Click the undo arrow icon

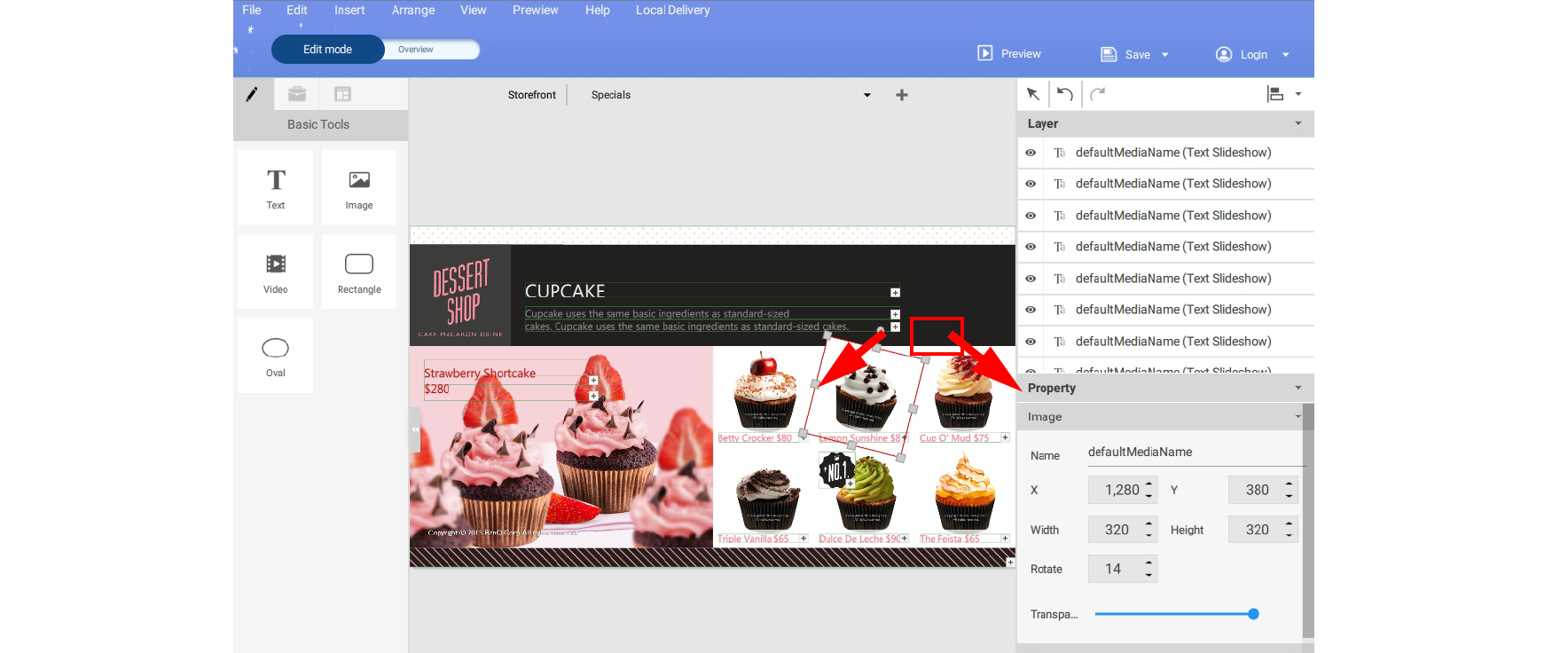pyautogui.click(x=1065, y=94)
